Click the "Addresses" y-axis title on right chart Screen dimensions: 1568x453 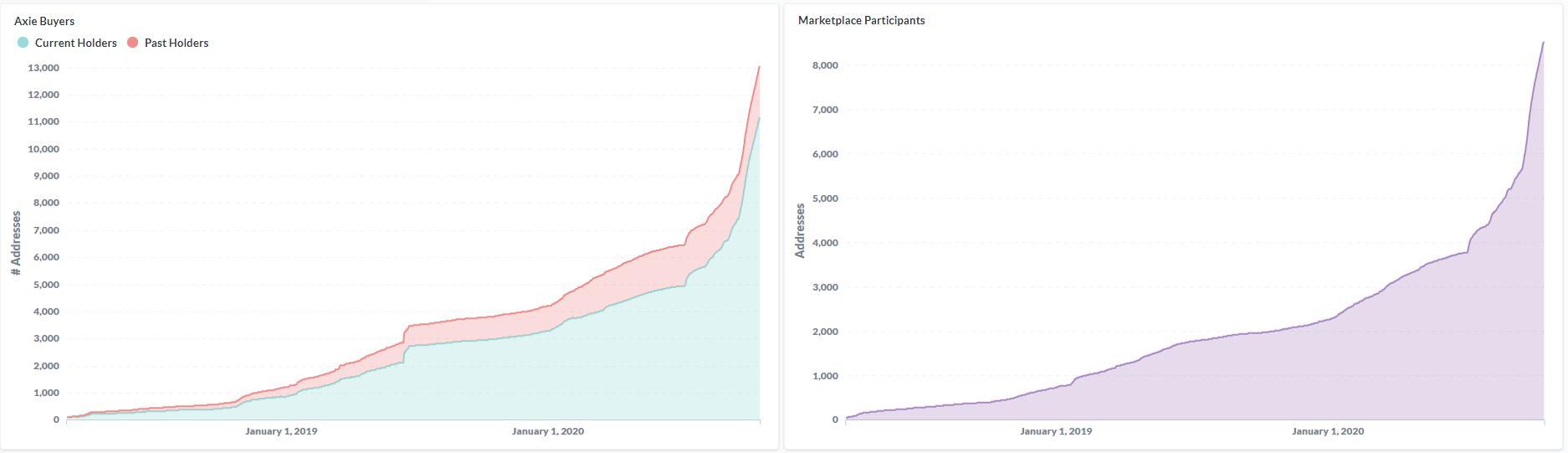800,230
